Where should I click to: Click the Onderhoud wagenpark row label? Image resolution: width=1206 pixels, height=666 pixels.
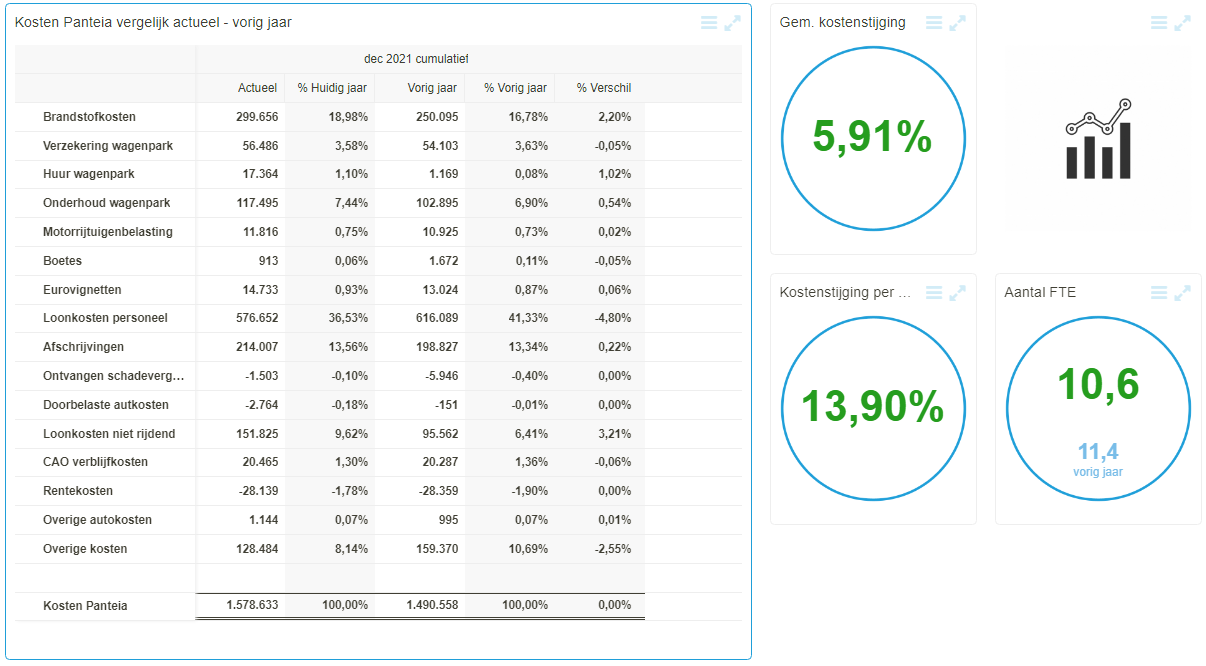click(x=106, y=203)
